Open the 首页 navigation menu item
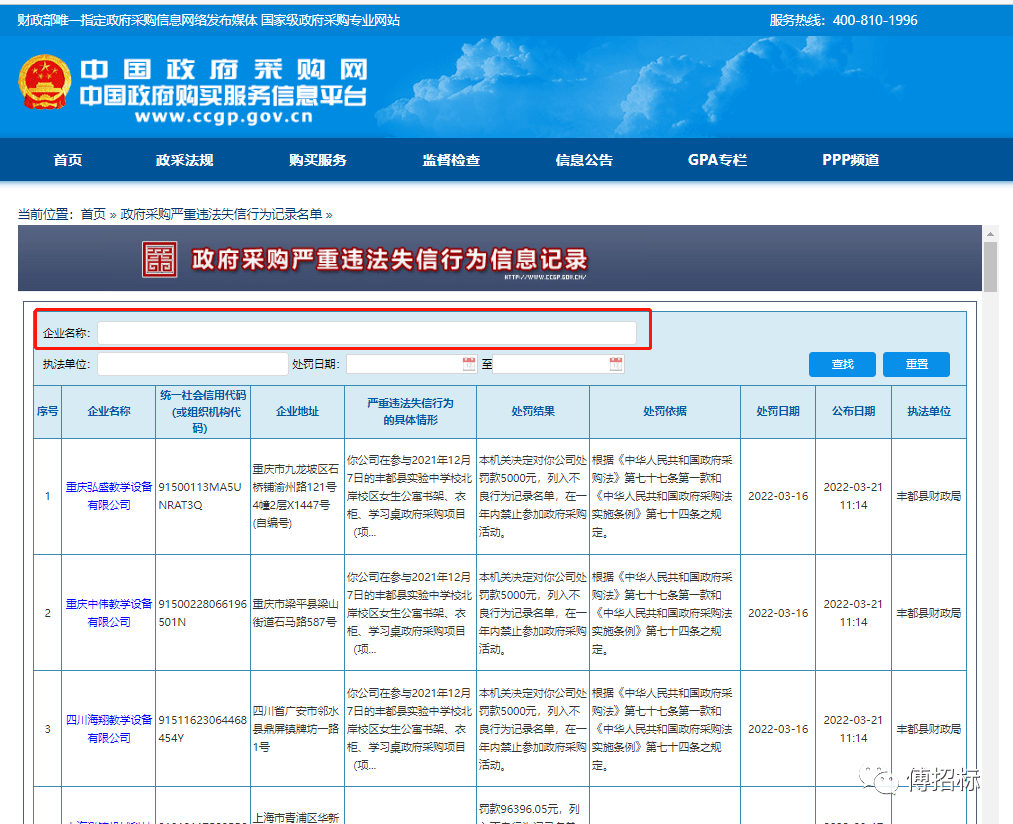1013x824 pixels. (67, 160)
